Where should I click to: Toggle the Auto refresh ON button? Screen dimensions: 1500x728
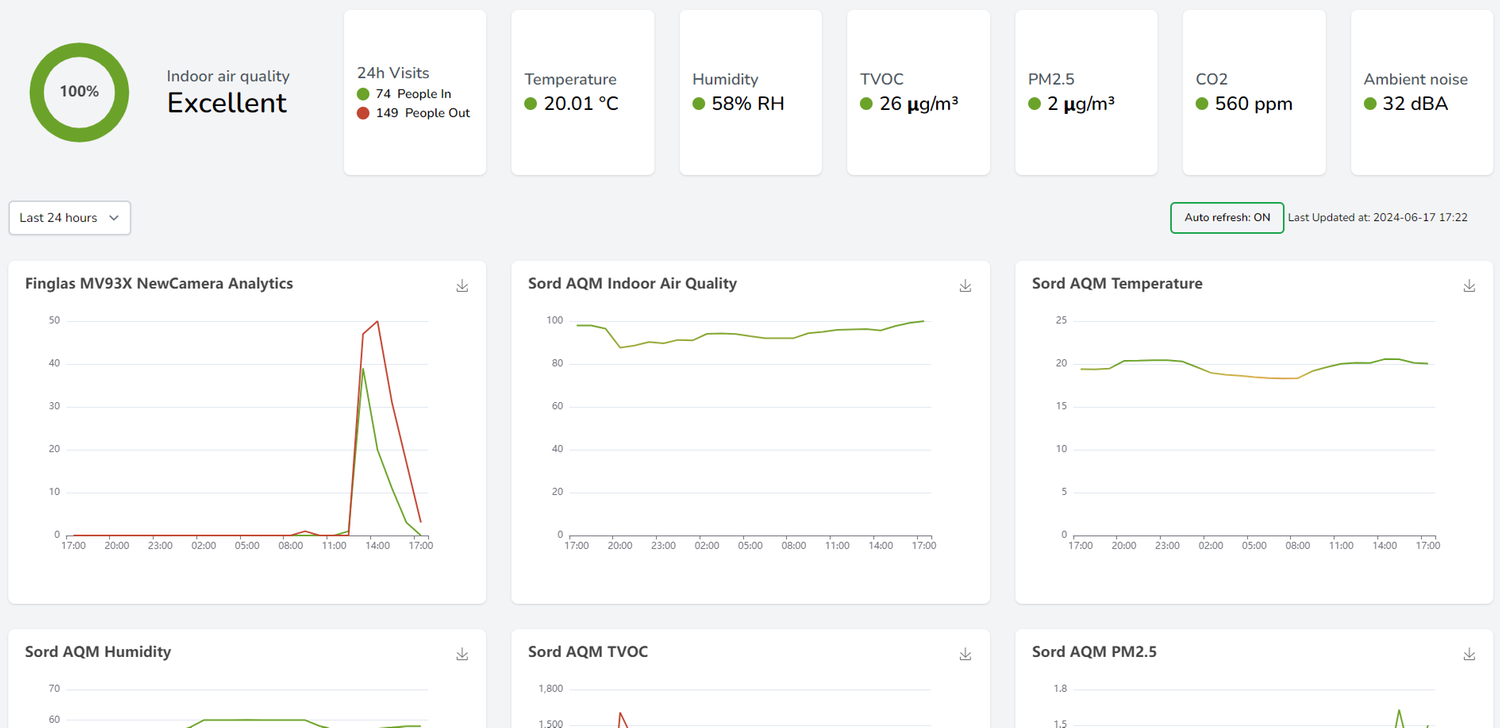click(x=1227, y=217)
